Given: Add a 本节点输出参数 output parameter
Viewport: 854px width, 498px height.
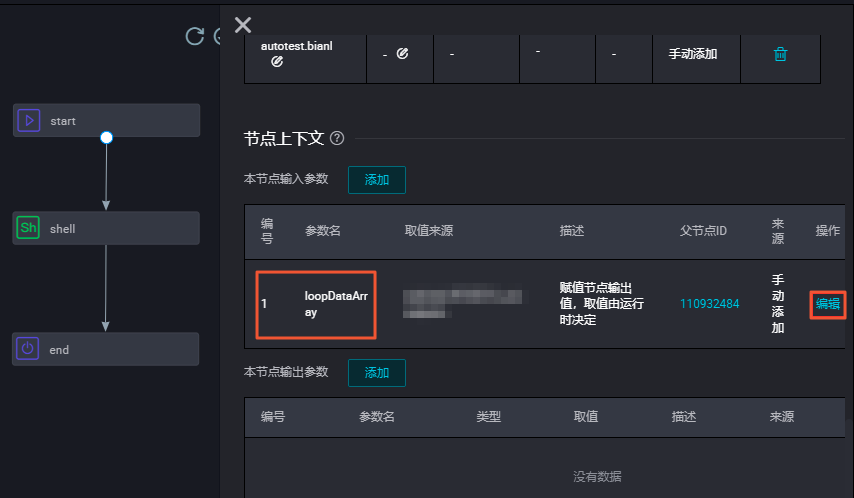Looking at the screenshot, I should pyautogui.click(x=377, y=373).
